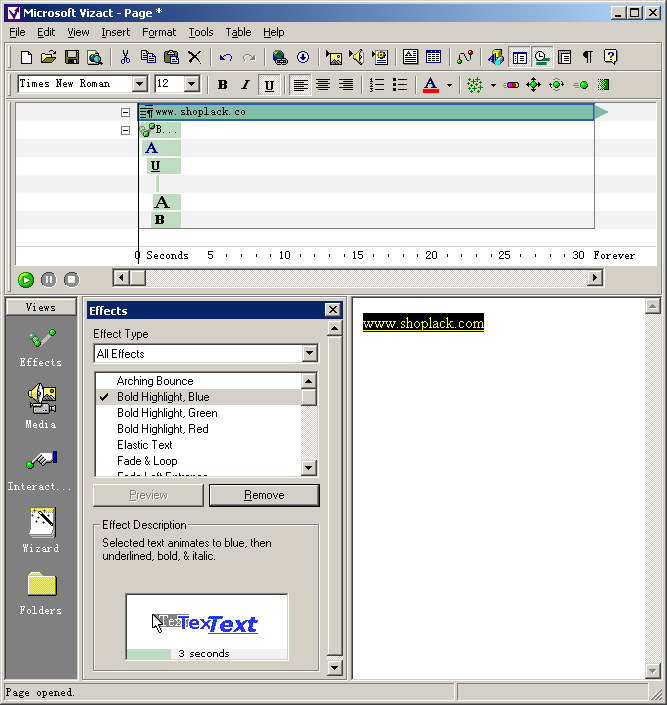Open the All Effects type dropdown
The height and width of the screenshot is (705, 667).
click(309, 353)
